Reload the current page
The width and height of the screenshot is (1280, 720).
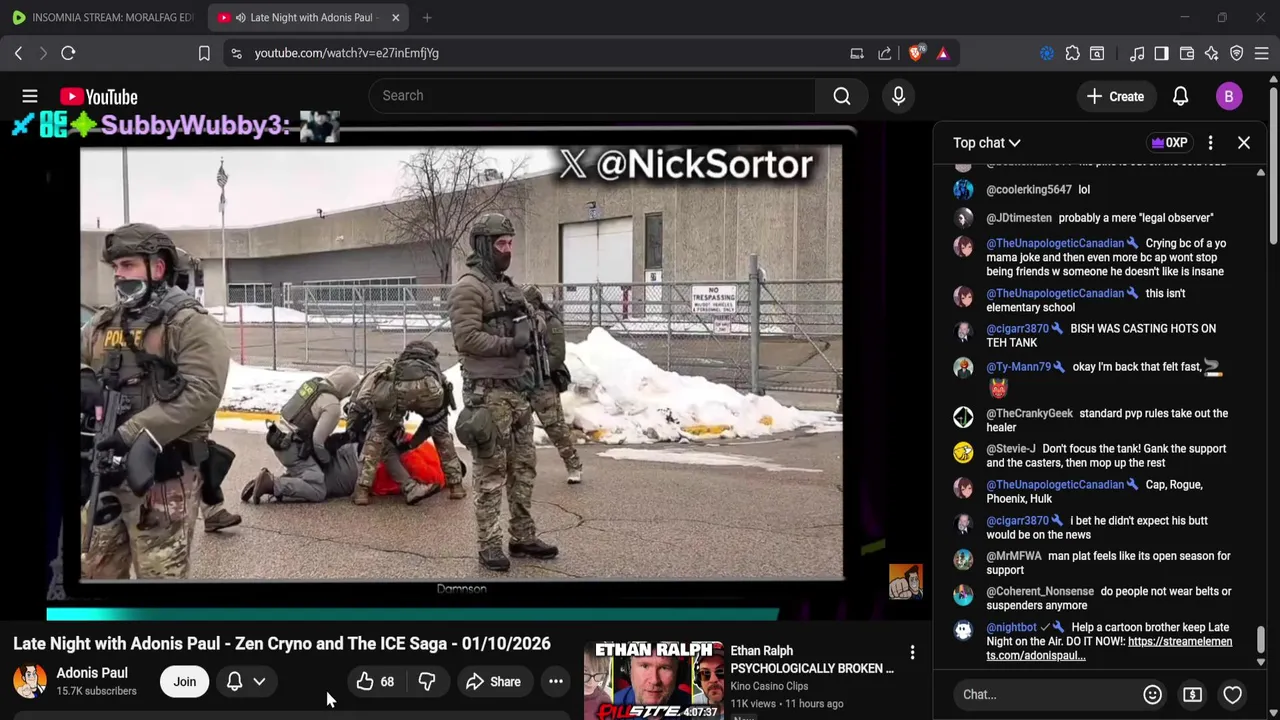pos(68,53)
